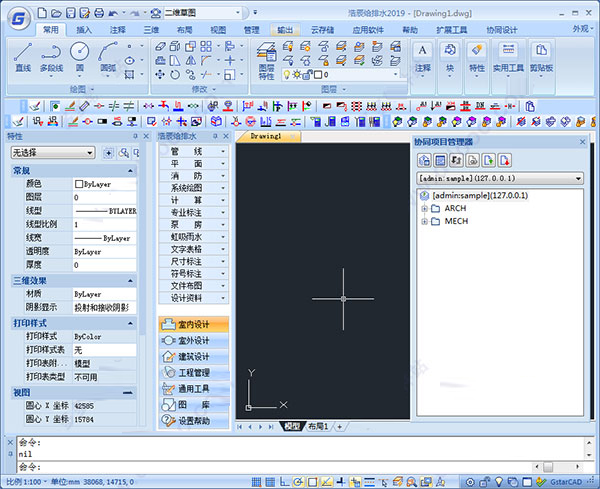Image resolution: width=600 pixels, height=489 pixels.
Task: Click the GstarCAD application logo button
Action: coord(18,18)
